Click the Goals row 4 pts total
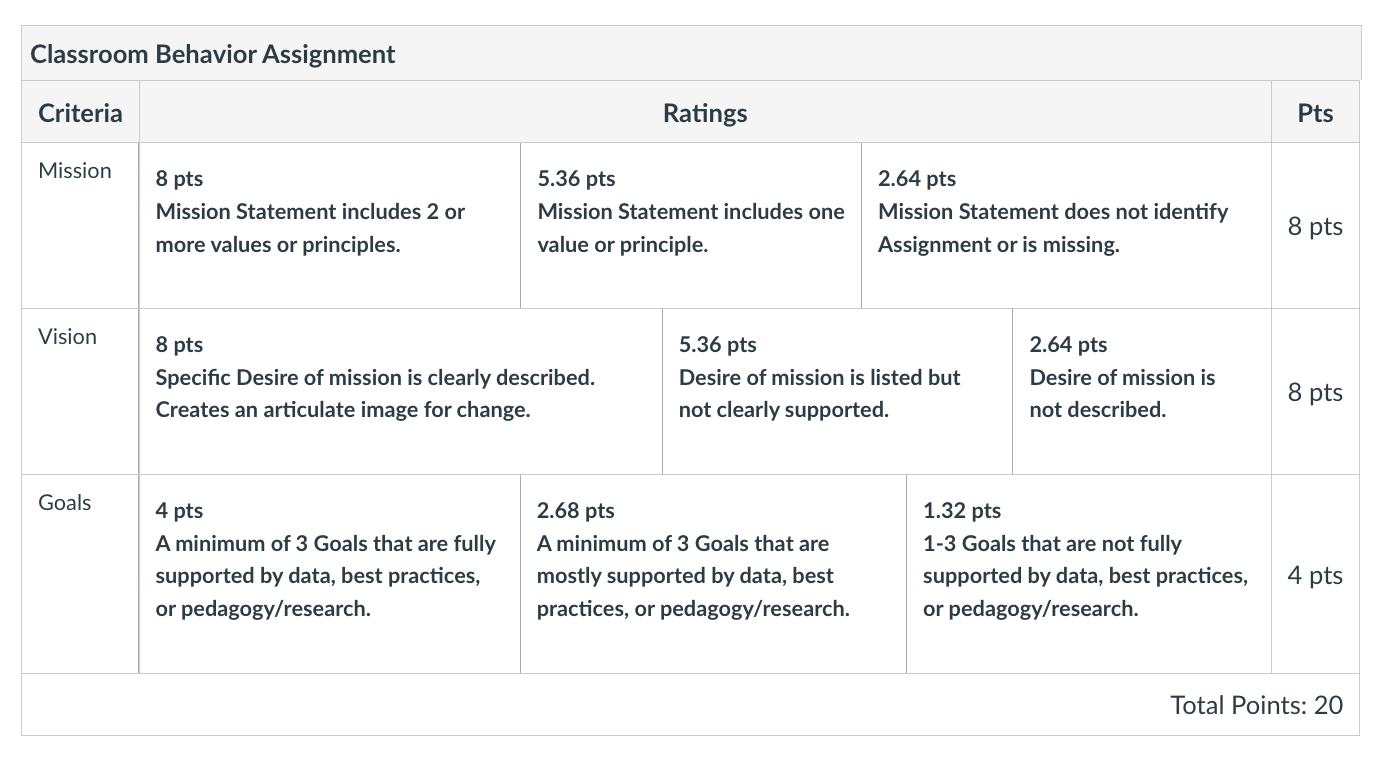Screen dimensions: 1394x760 click(x=1315, y=576)
